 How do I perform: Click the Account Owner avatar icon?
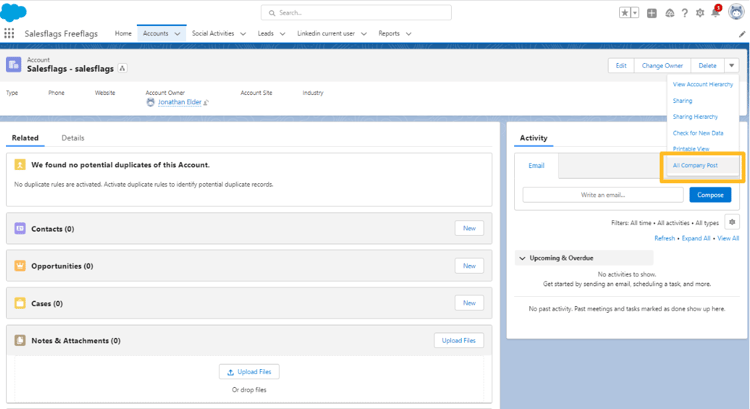151,102
